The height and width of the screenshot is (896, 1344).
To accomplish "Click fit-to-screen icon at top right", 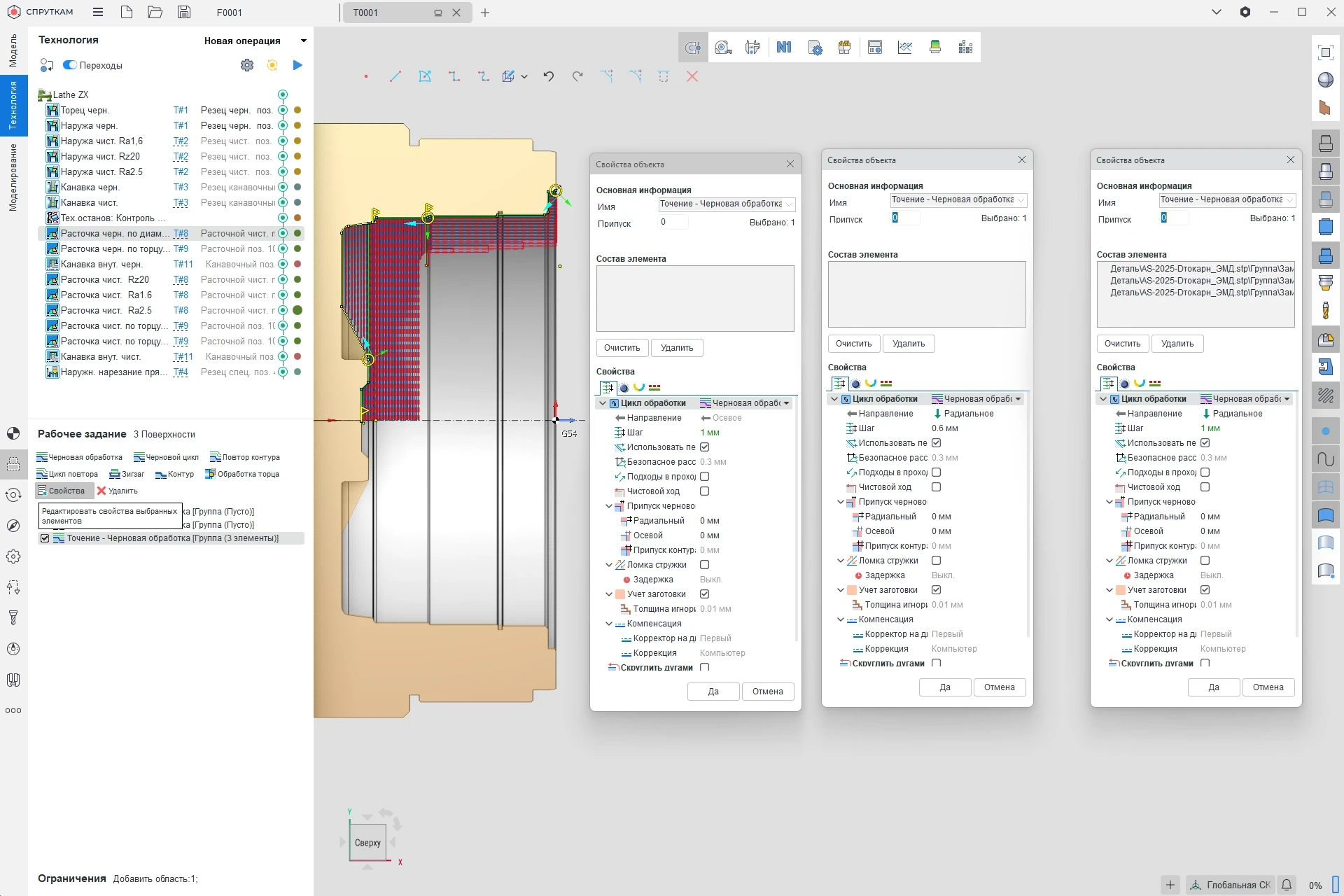I will click(x=1326, y=52).
